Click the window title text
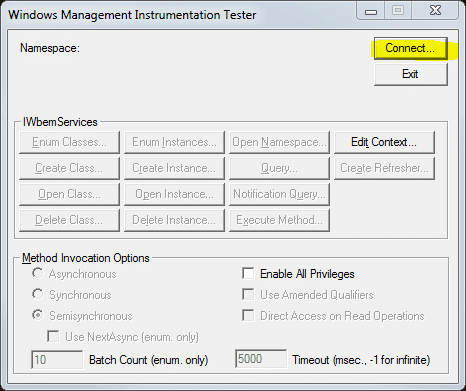The image size is (466, 391). point(132,15)
